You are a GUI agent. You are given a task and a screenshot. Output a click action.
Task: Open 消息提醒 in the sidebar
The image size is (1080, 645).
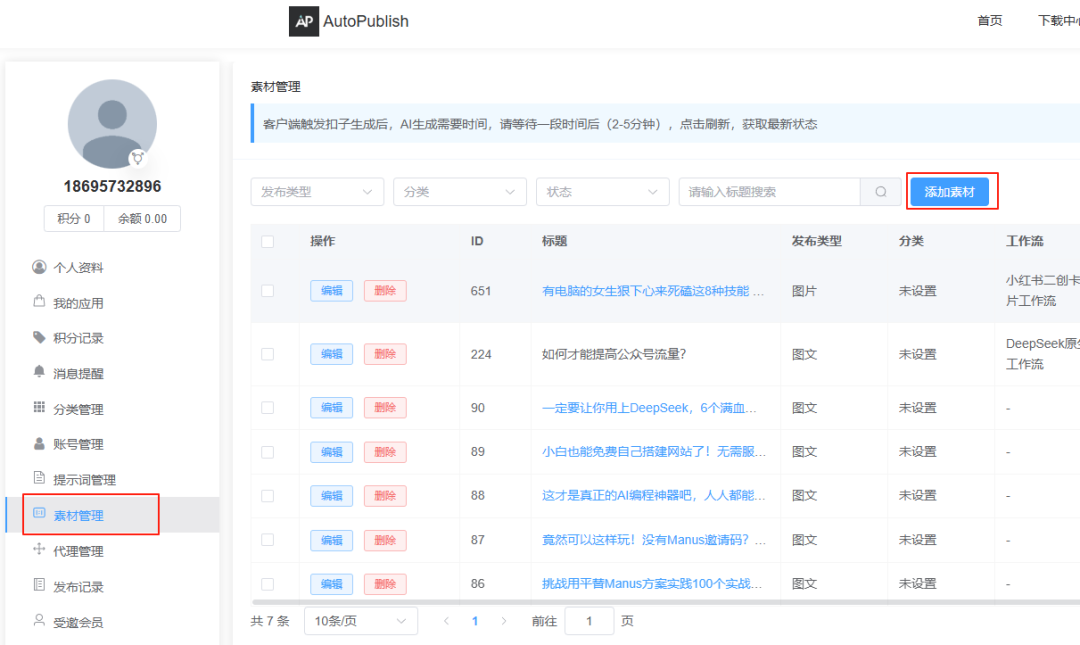79,373
